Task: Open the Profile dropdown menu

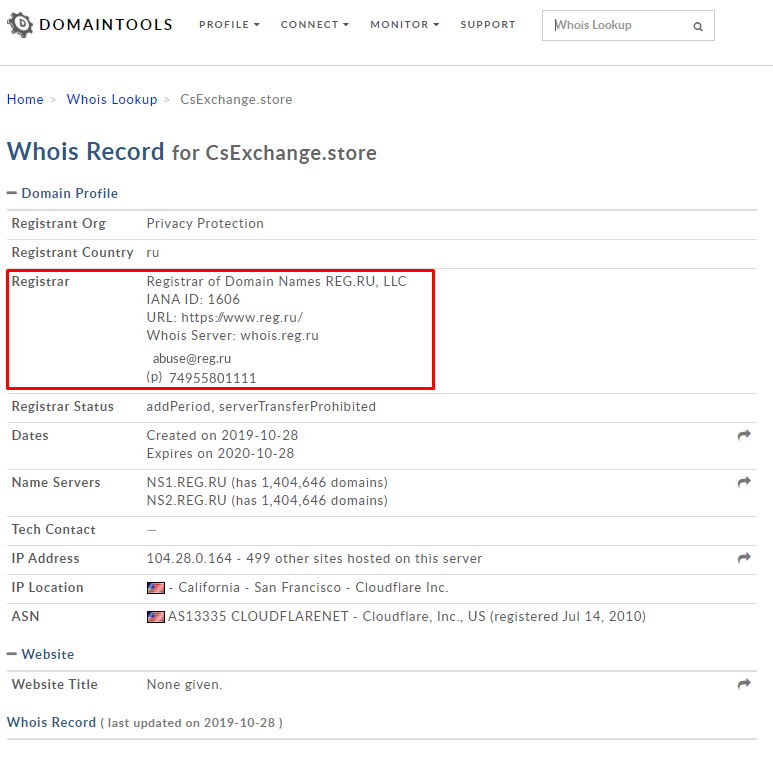Action: [229, 25]
